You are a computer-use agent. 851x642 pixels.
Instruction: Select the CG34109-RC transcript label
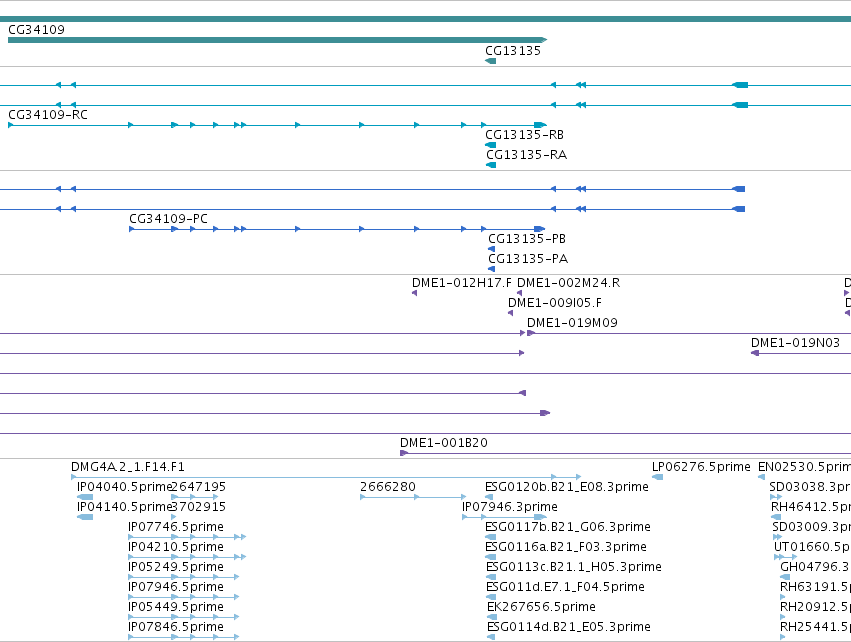(x=48, y=115)
